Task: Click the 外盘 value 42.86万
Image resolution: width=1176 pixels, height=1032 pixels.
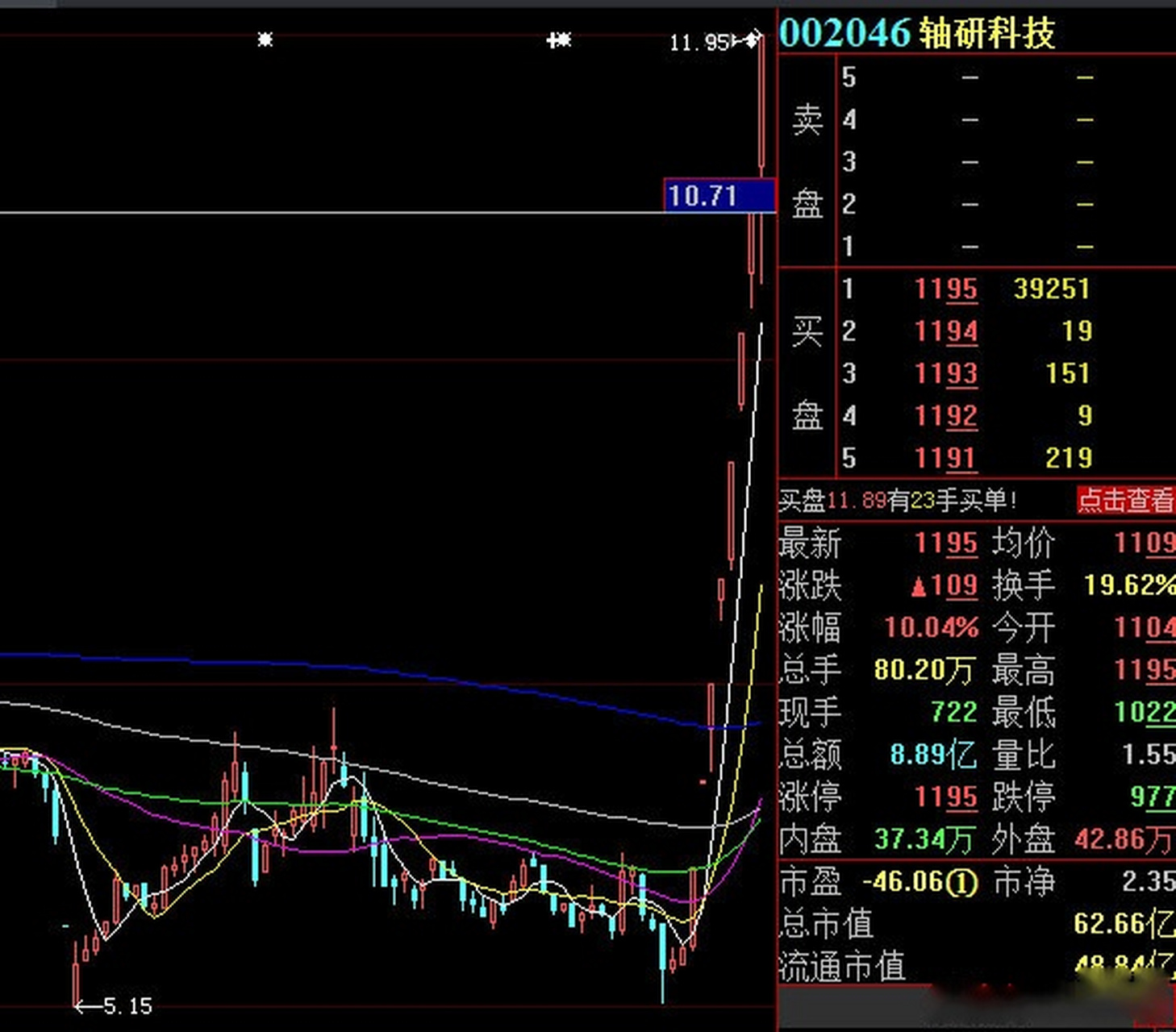Action: (1124, 839)
